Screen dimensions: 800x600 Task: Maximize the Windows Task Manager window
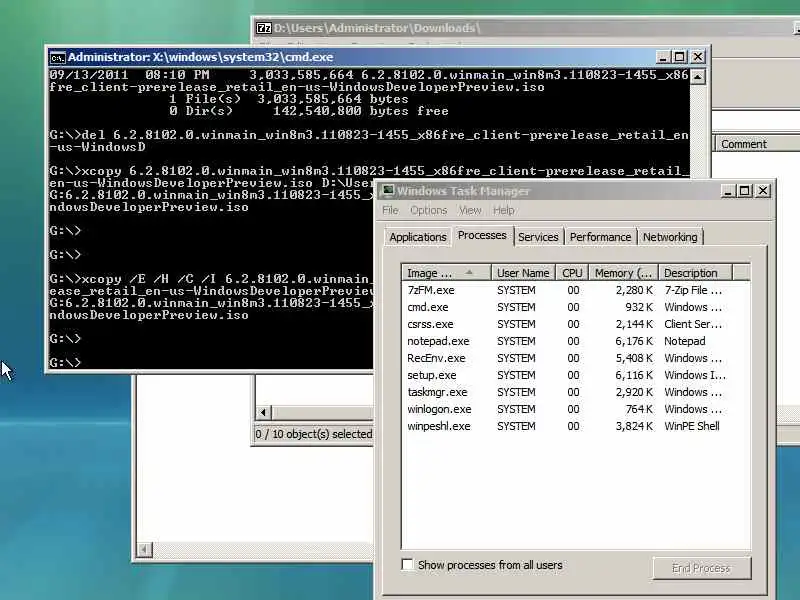pyautogui.click(x=745, y=191)
